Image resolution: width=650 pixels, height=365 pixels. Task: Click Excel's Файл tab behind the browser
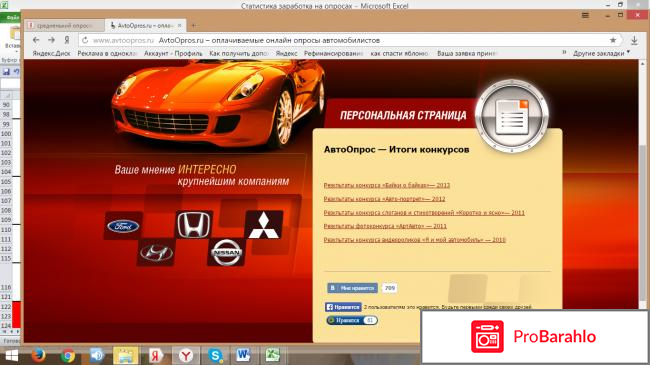(x=11, y=18)
